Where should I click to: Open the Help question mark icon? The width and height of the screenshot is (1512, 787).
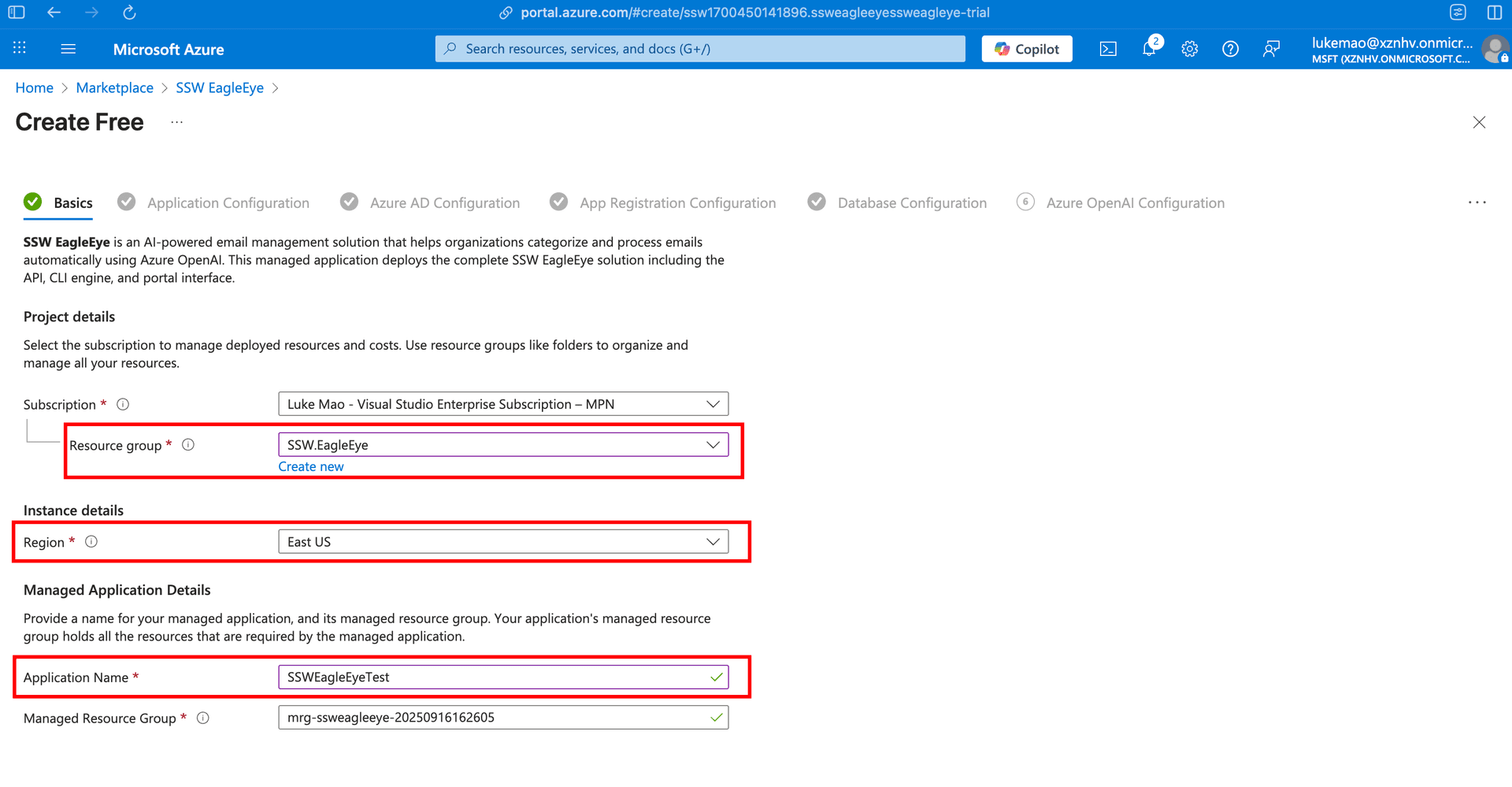click(x=1230, y=49)
